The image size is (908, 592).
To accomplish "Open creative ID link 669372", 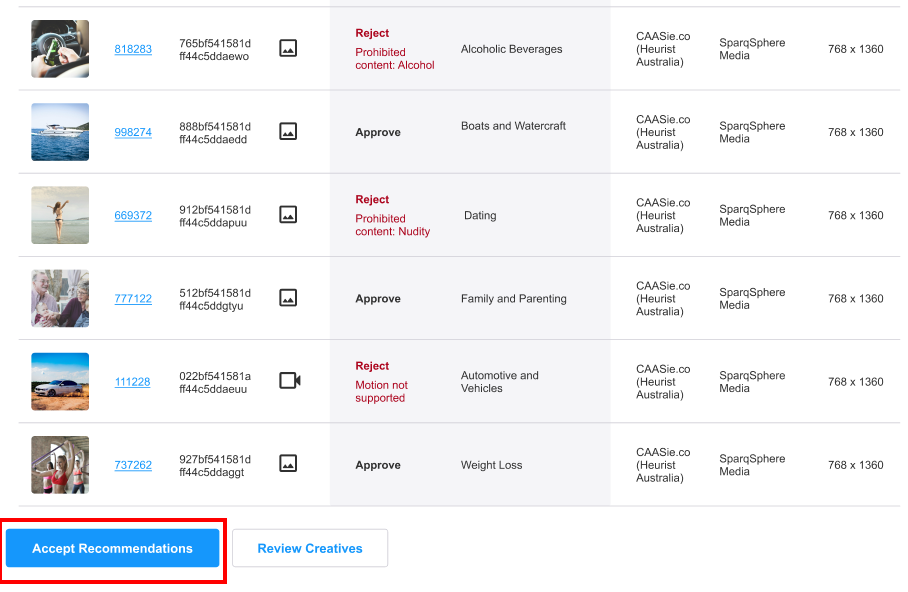I will 133,215.
